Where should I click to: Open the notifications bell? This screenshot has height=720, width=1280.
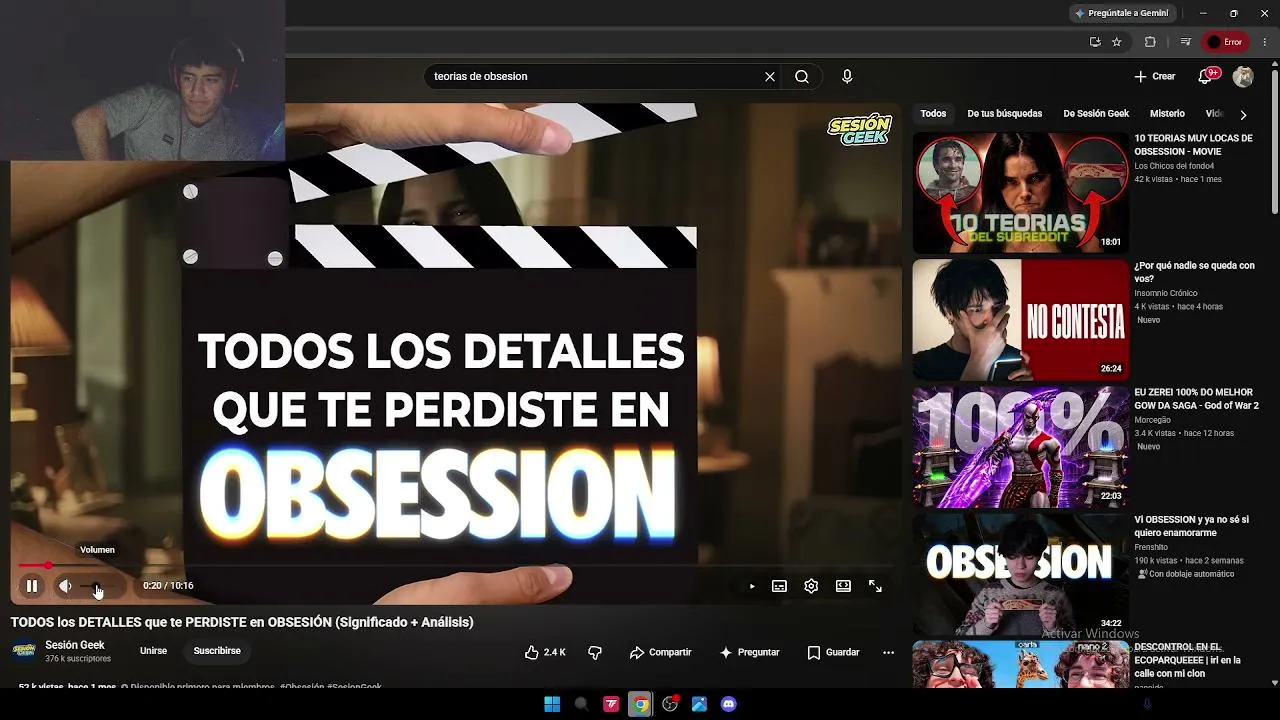(1206, 76)
